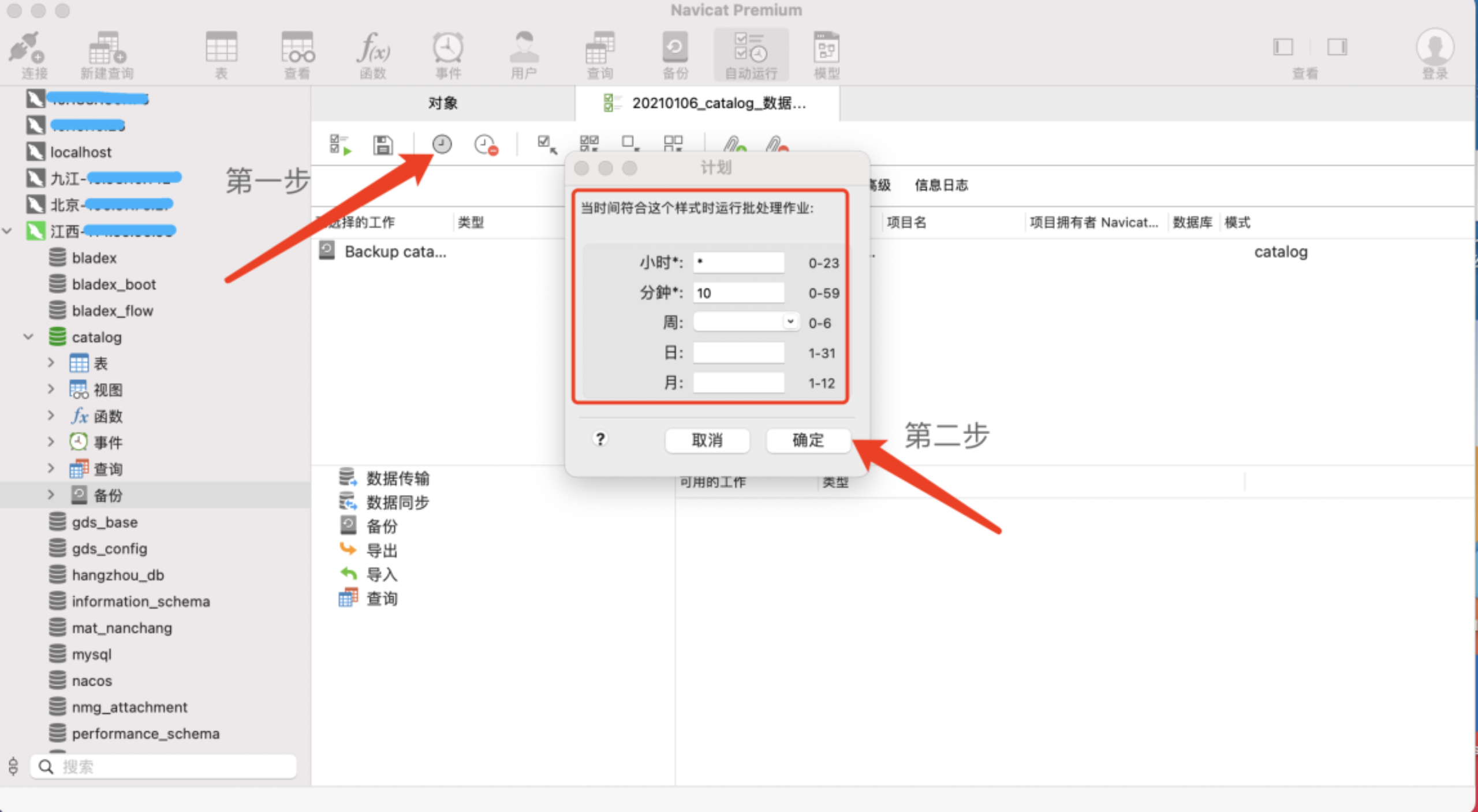1478x812 pixels.
Task: Collapse the catalog database tree node
Action: click(28, 337)
